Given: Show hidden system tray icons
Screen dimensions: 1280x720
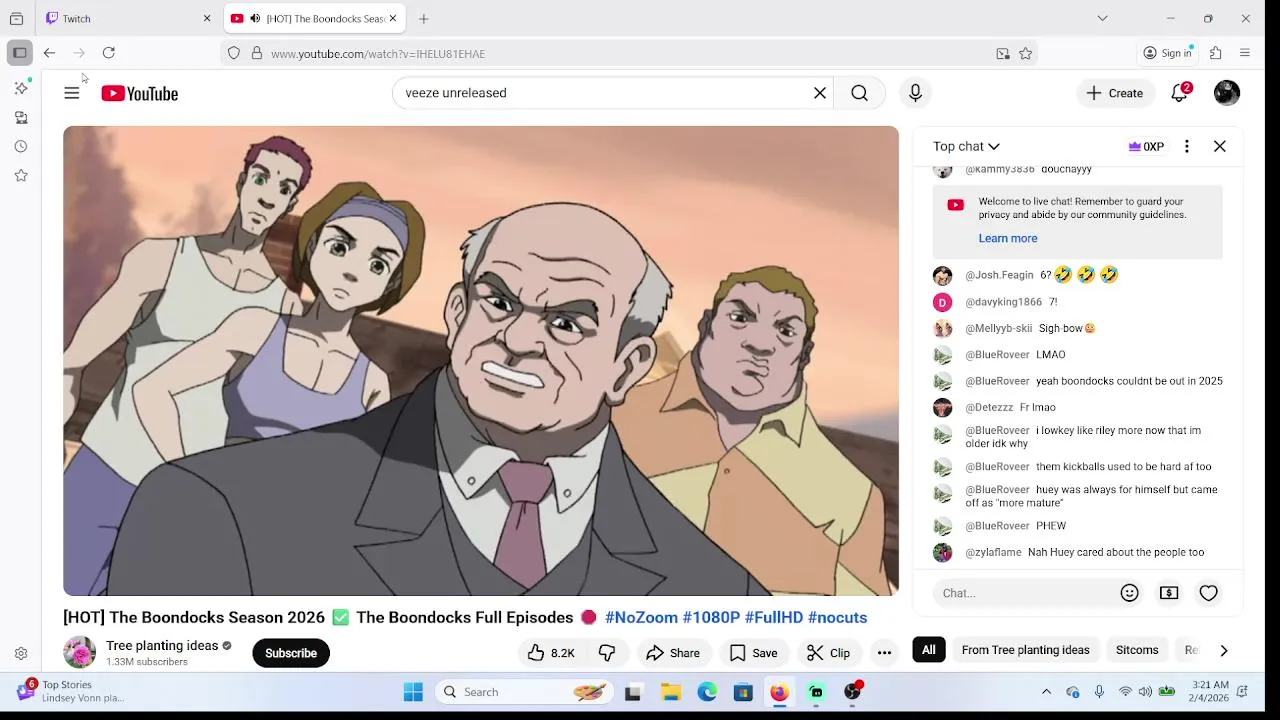Looking at the screenshot, I should (1046, 692).
